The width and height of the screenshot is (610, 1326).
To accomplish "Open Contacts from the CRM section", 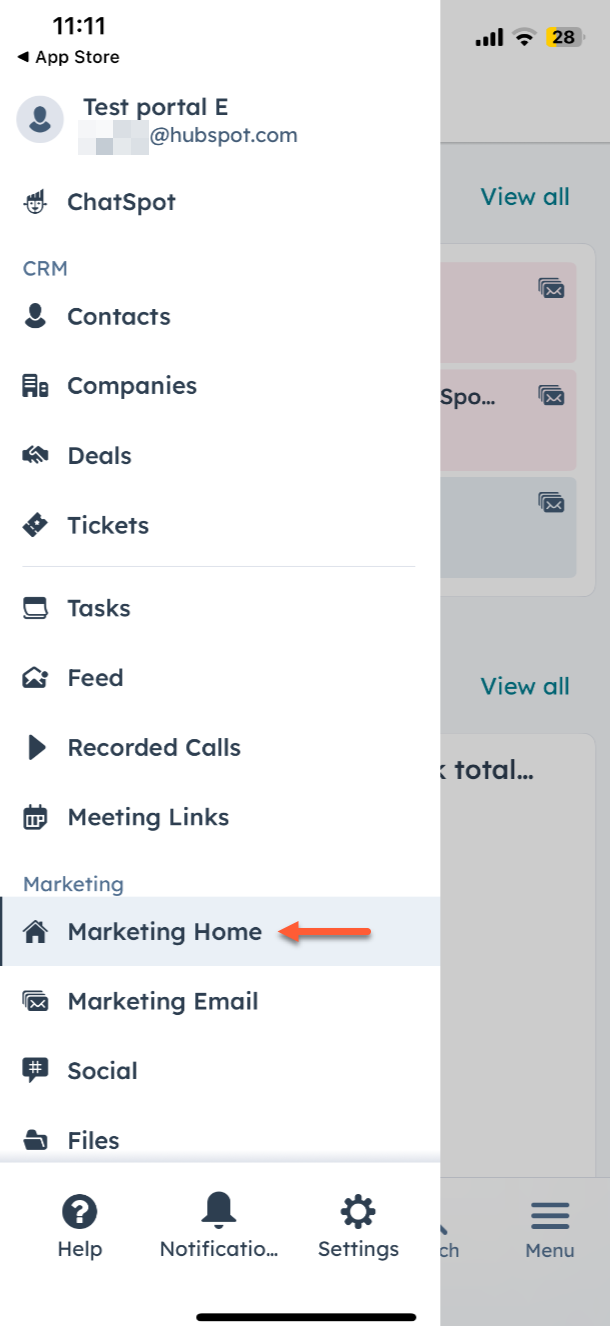I will point(118,316).
